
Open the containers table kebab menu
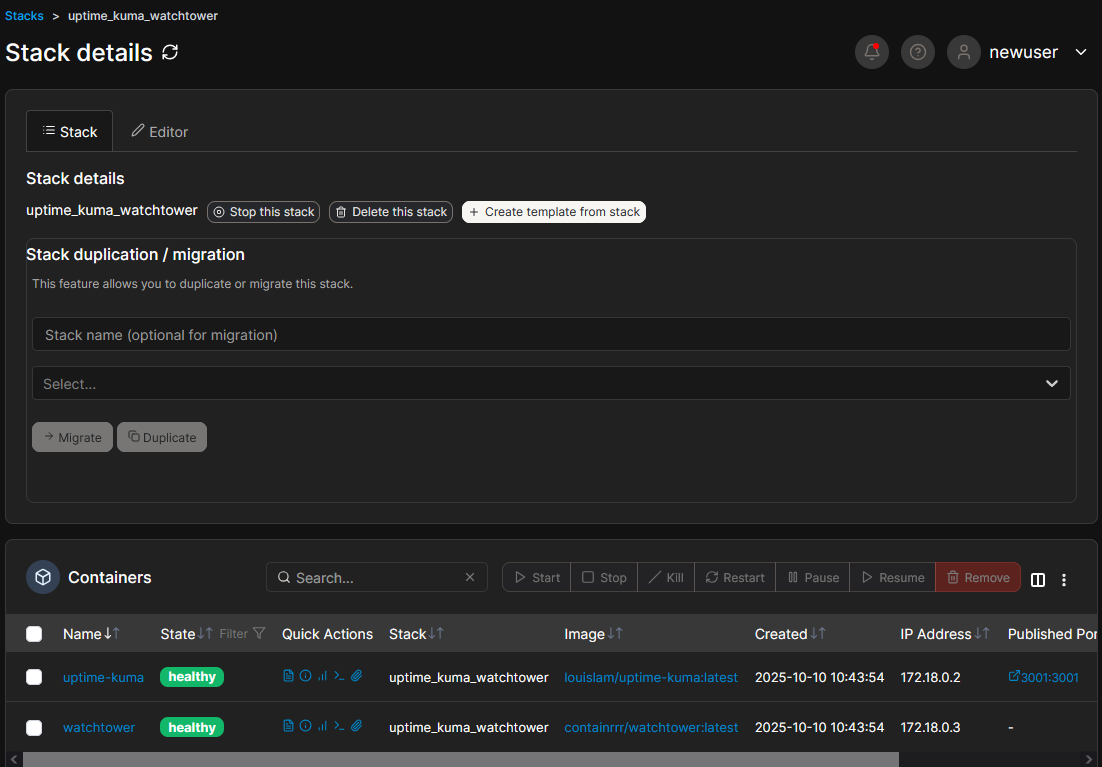click(1064, 580)
